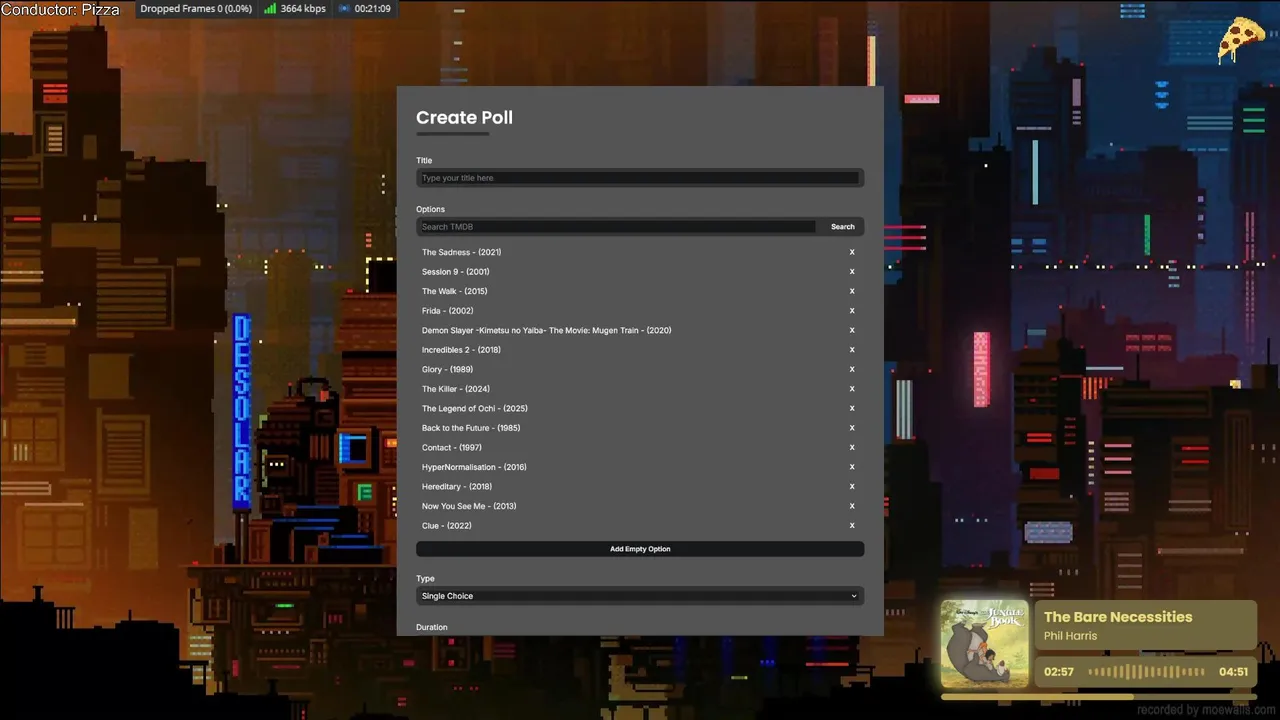Select HyperNormalisation - (2016) text
Screen dimensions: 1280x720
tap(474, 467)
